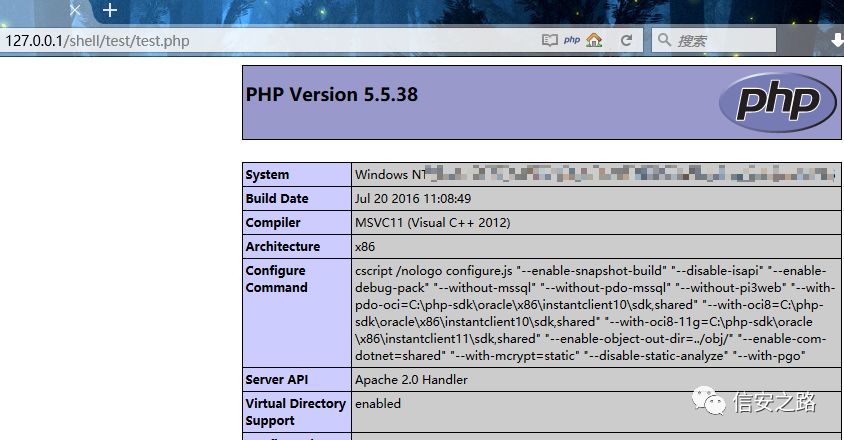Click the Configure Command label
The width and height of the screenshot is (844, 440).
[x=277, y=279]
